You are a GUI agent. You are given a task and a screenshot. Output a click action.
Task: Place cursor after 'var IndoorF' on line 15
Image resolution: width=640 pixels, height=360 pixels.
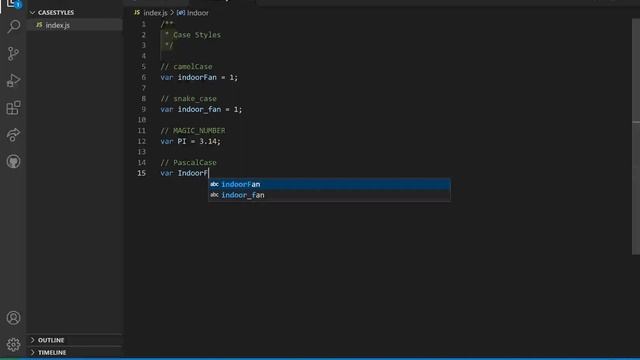point(209,173)
